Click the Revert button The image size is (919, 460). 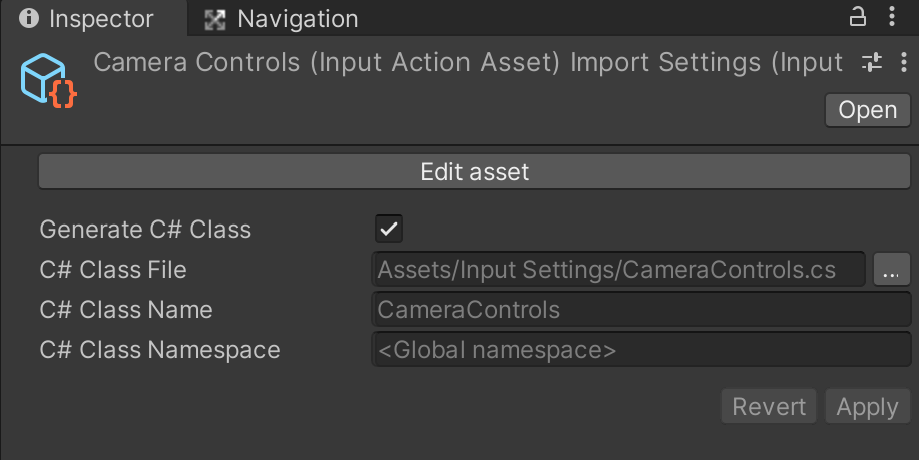click(768, 407)
